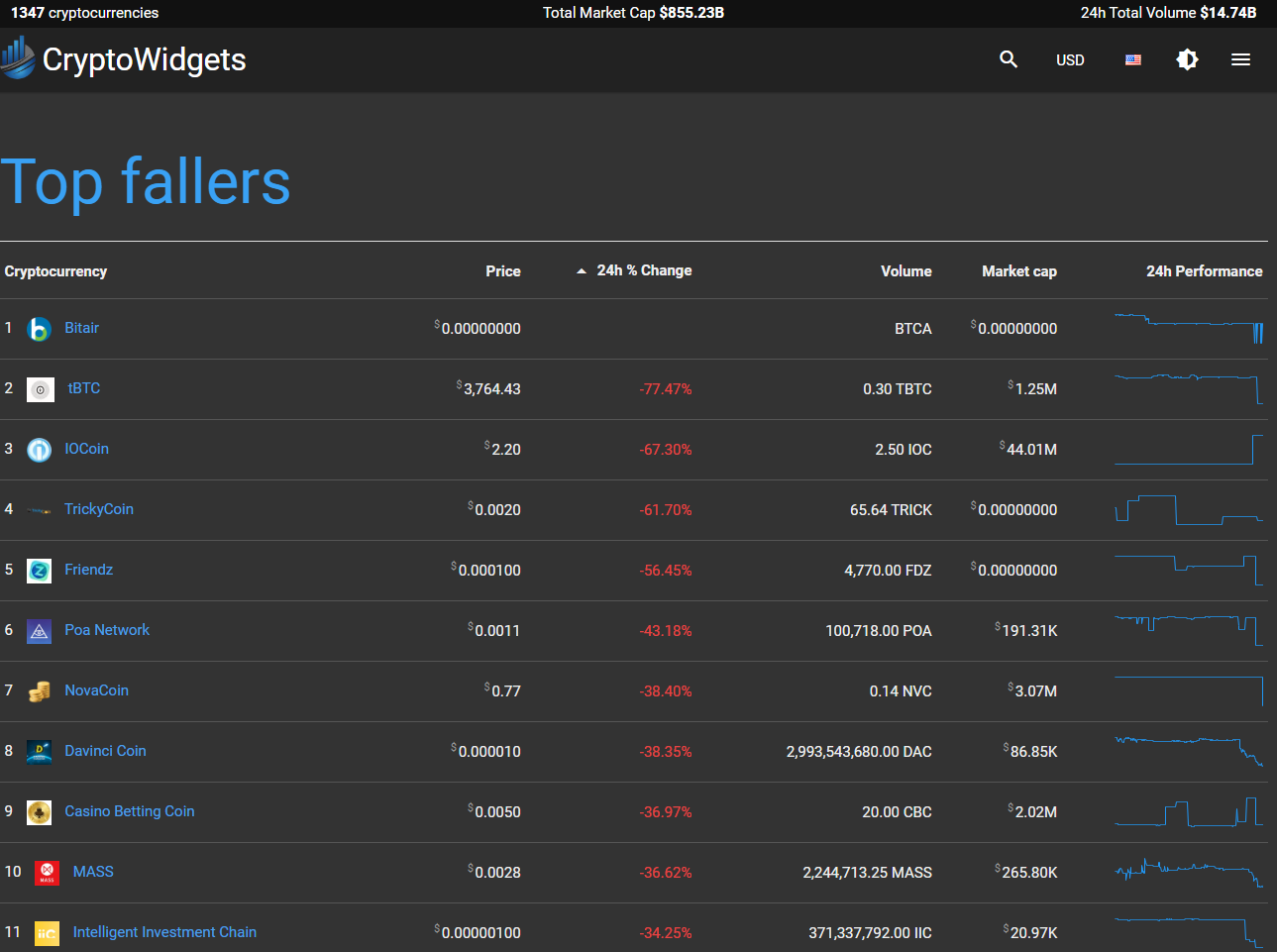Click the CryptoWidgets logo icon
The width and height of the screenshot is (1277, 952).
(x=18, y=58)
